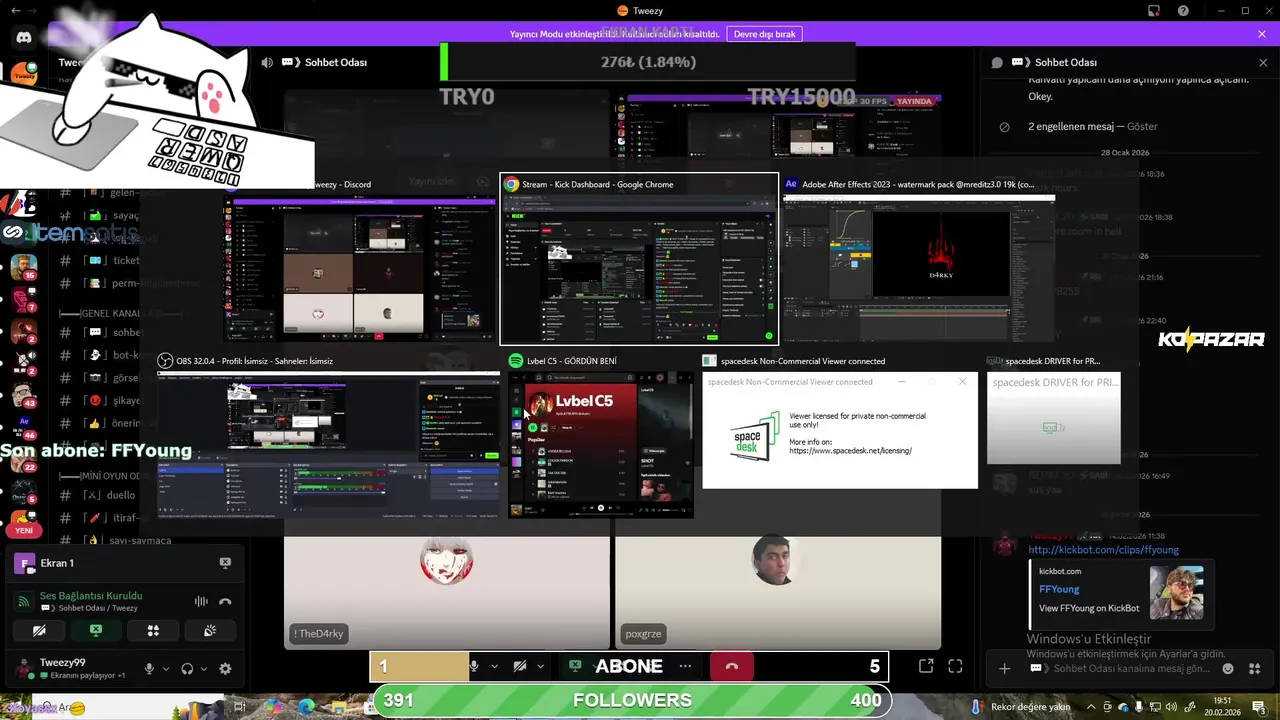Disconnect from voice in Ses Bağlantısı panel
The height and width of the screenshot is (720, 1280).
coord(225,601)
